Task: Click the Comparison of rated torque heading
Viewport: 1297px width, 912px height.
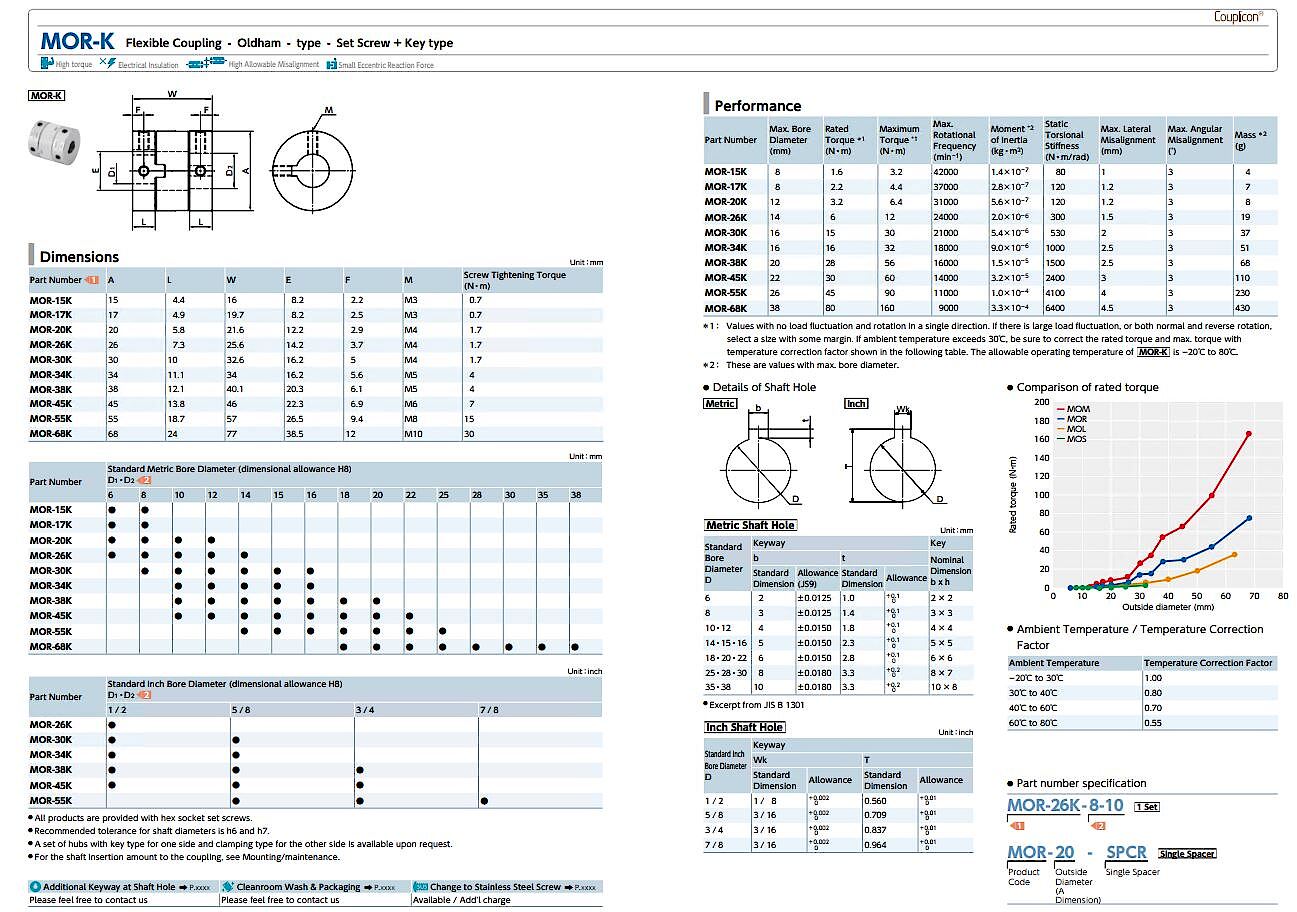Action: click(1087, 387)
